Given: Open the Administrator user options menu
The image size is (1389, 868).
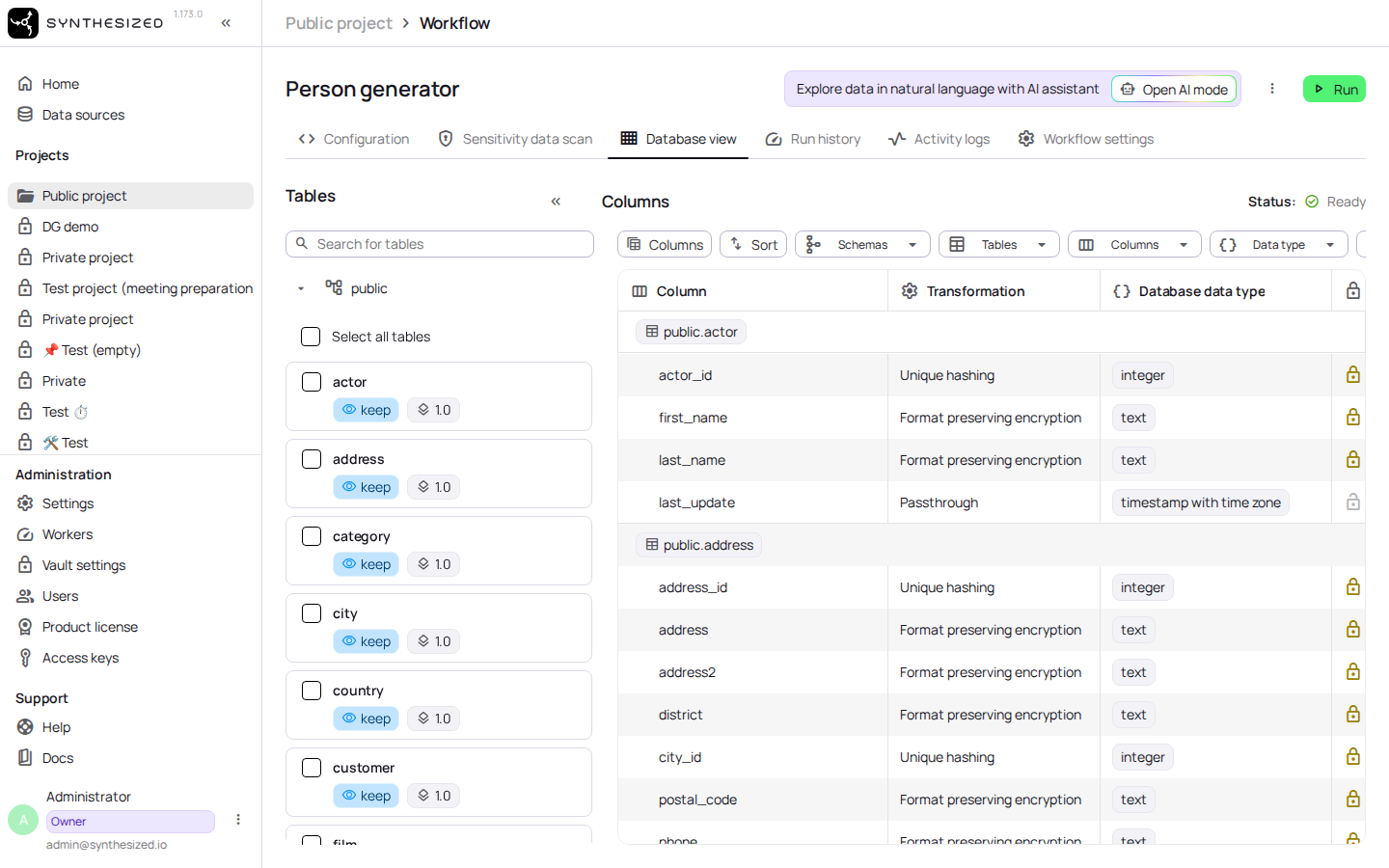Looking at the screenshot, I should pos(238,820).
